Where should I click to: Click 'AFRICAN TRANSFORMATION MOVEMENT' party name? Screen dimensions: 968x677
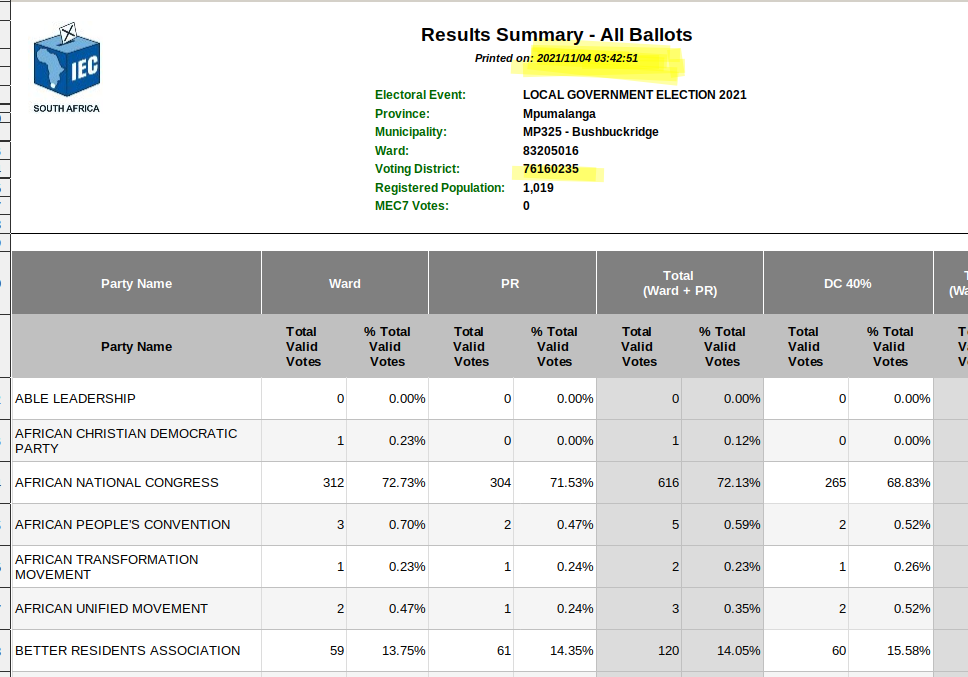(107, 567)
